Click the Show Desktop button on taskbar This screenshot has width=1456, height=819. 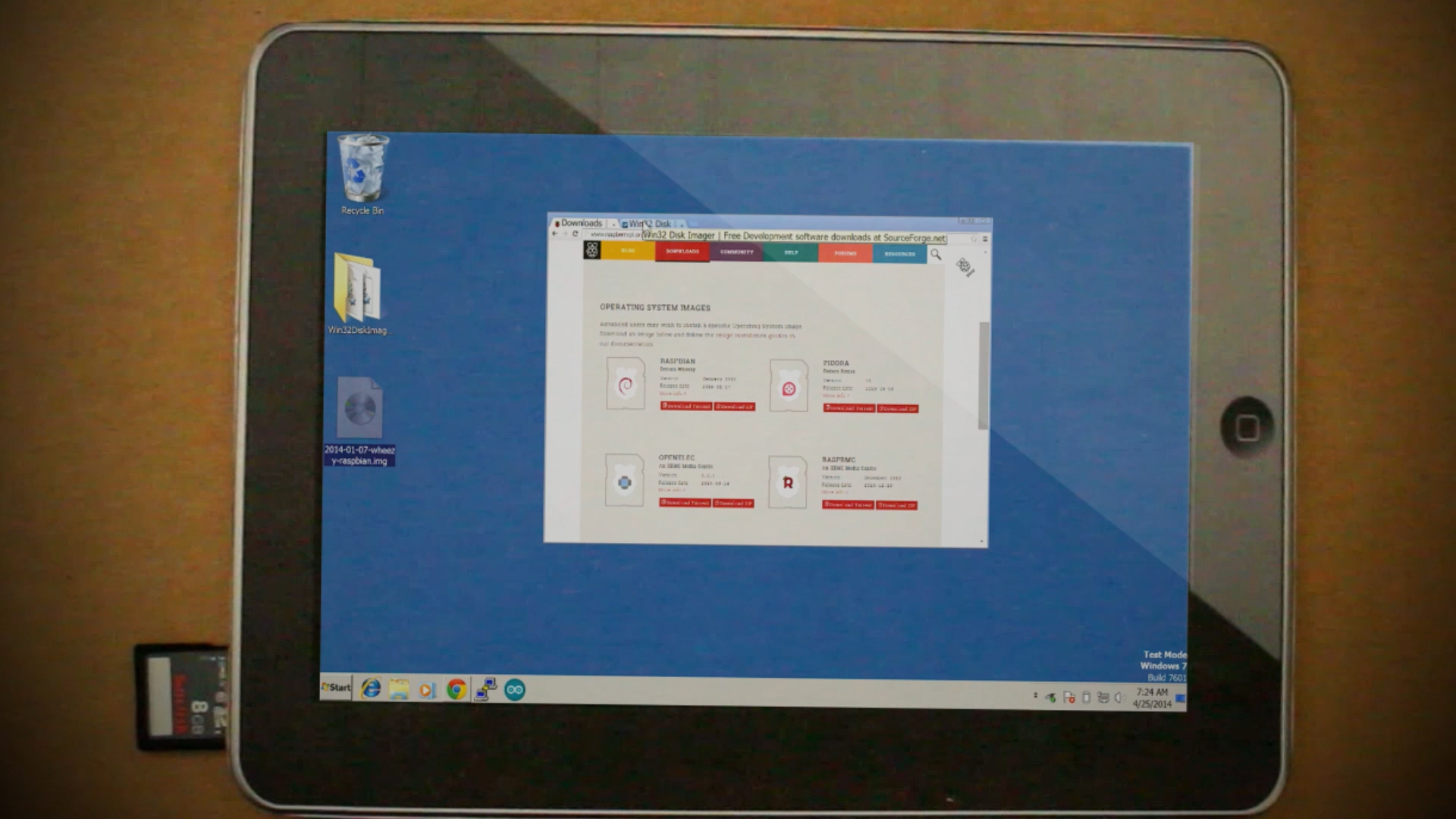point(1181,698)
